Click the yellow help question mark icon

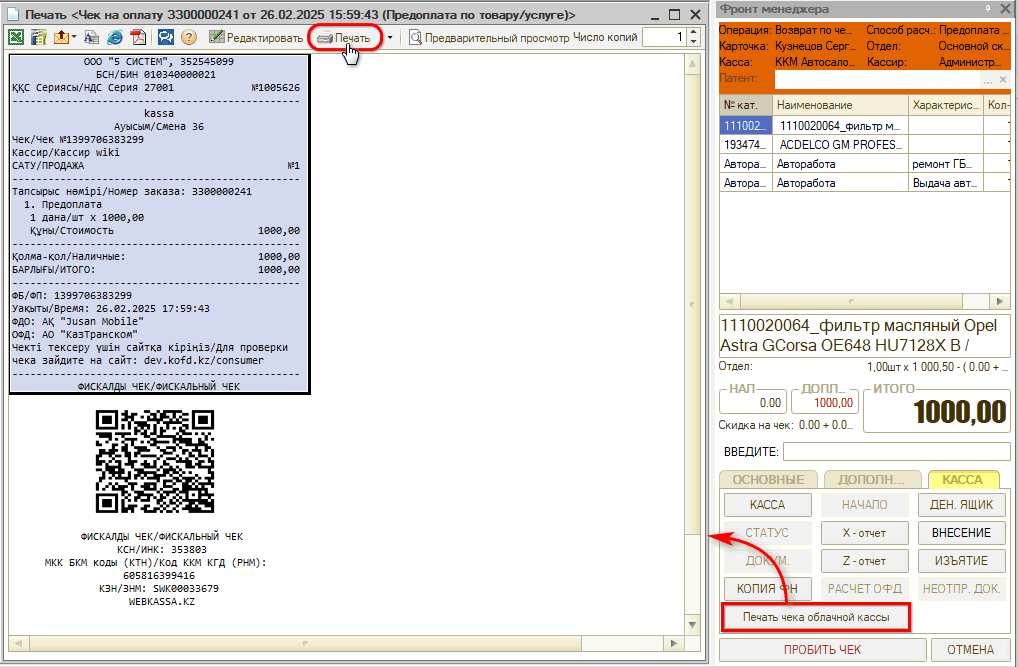pyautogui.click(x=188, y=38)
